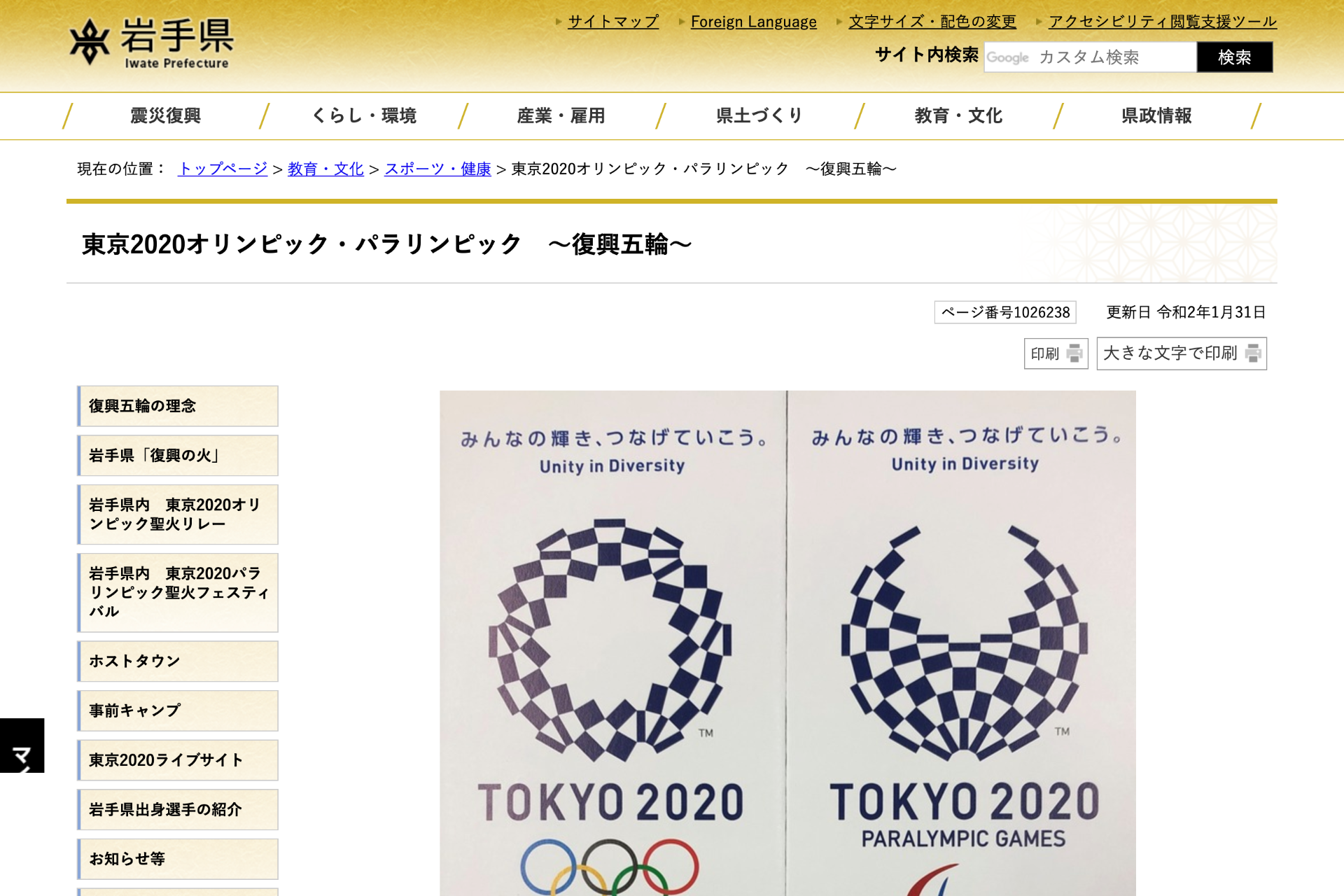The width and height of the screenshot is (1344, 896).
Task: Click the page heading 東京2020オリンピック・パラリンピック
Action: click(x=387, y=244)
